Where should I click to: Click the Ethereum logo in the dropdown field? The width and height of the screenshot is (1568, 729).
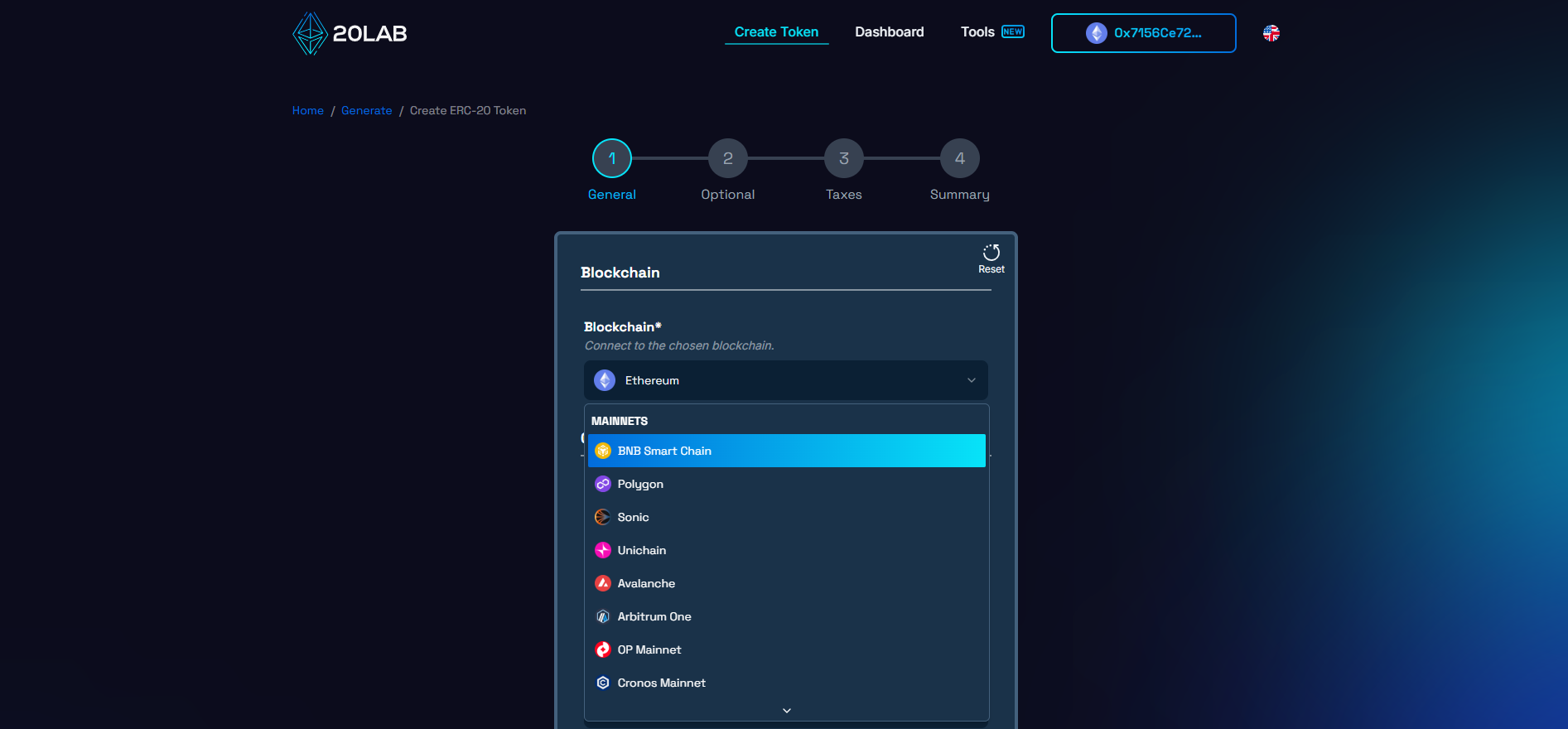605,380
